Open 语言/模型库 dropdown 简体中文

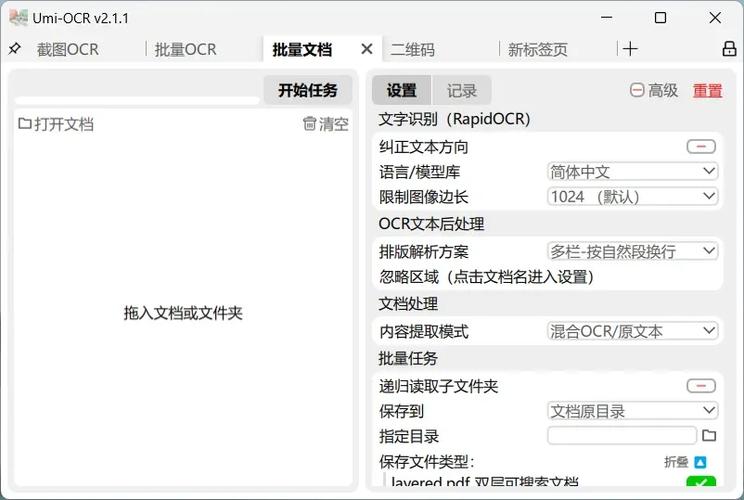click(632, 171)
